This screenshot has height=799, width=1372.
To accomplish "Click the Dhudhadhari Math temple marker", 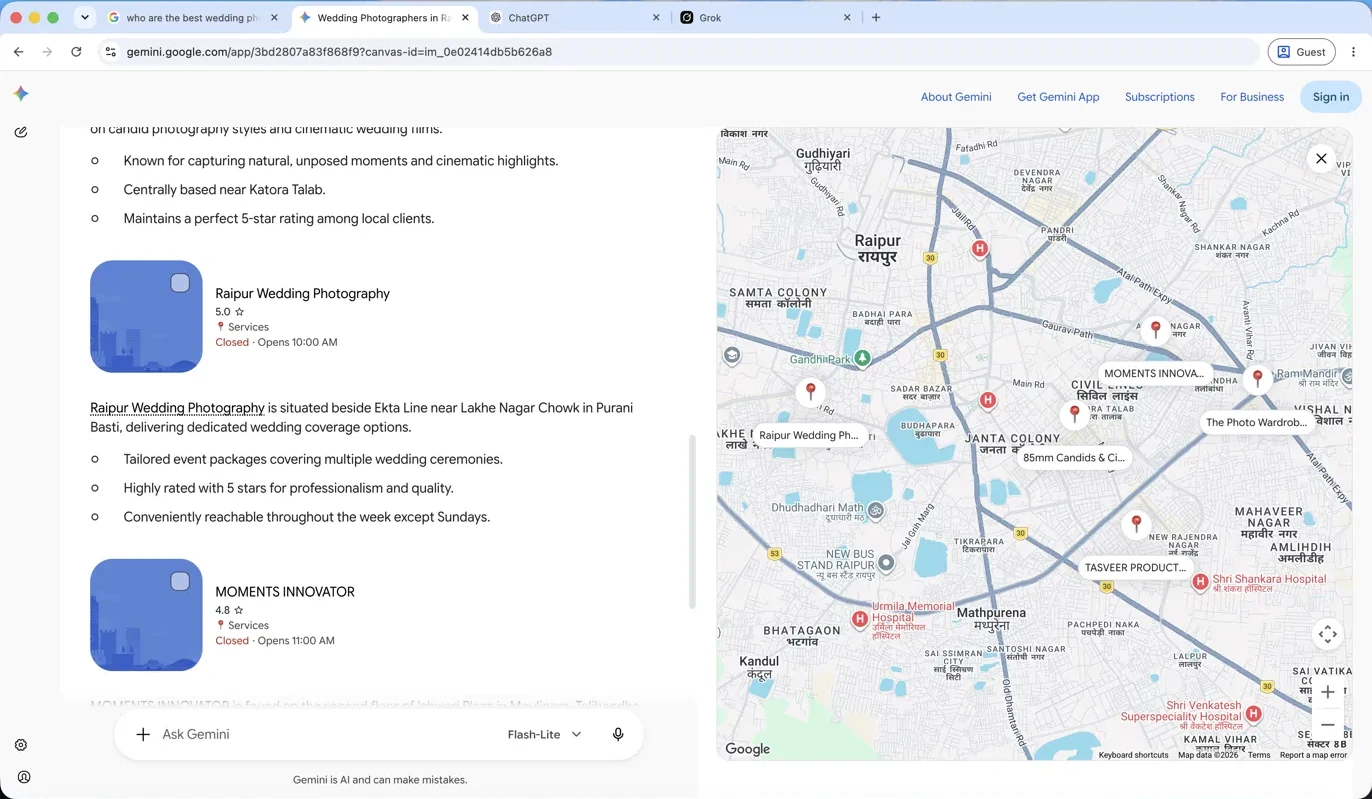I will (x=875, y=510).
